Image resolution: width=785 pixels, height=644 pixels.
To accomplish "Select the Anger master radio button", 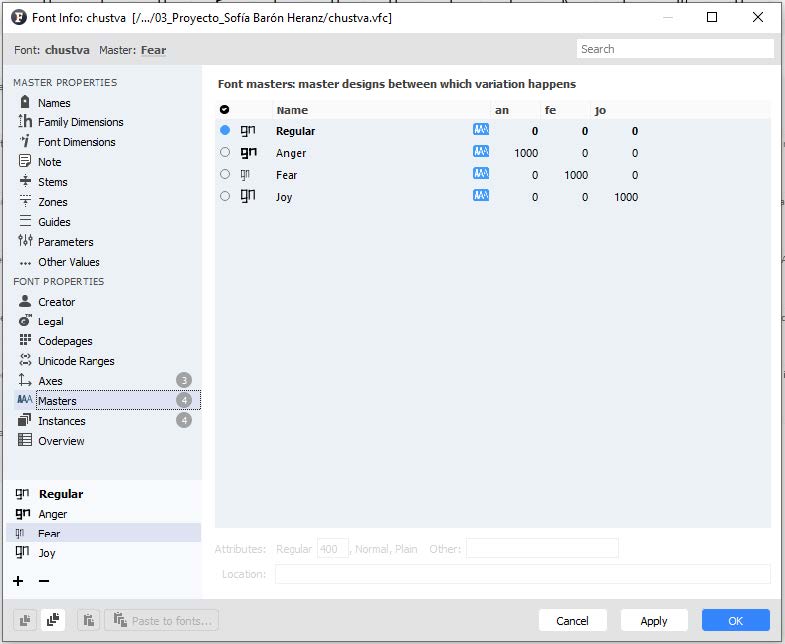I will tap(225, 153).
